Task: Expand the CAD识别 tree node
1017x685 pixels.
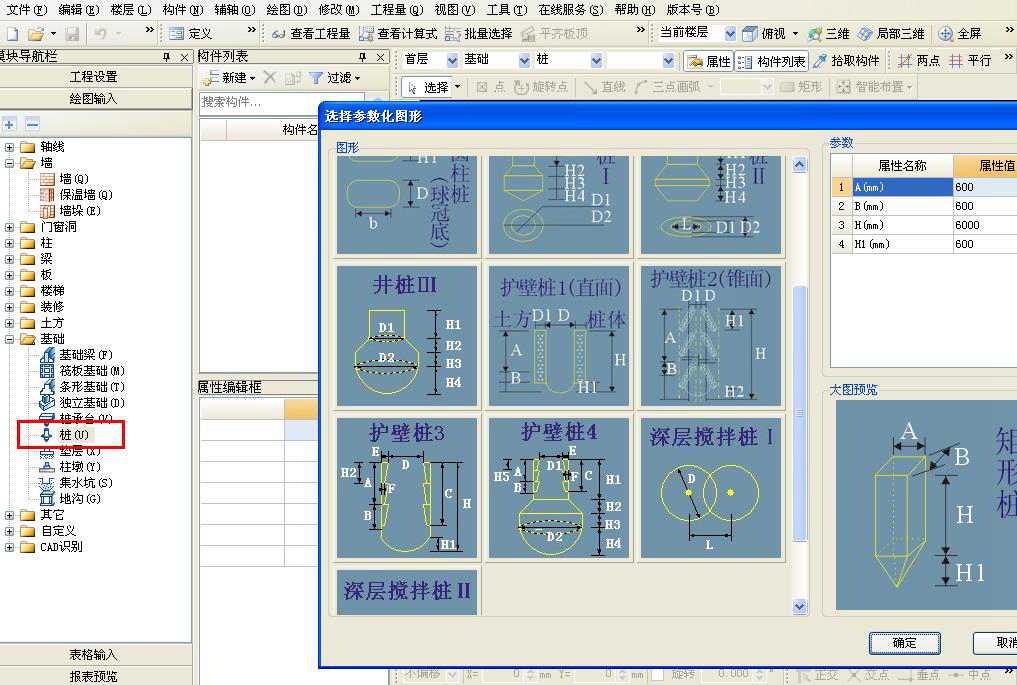Action: click(9, 547)
